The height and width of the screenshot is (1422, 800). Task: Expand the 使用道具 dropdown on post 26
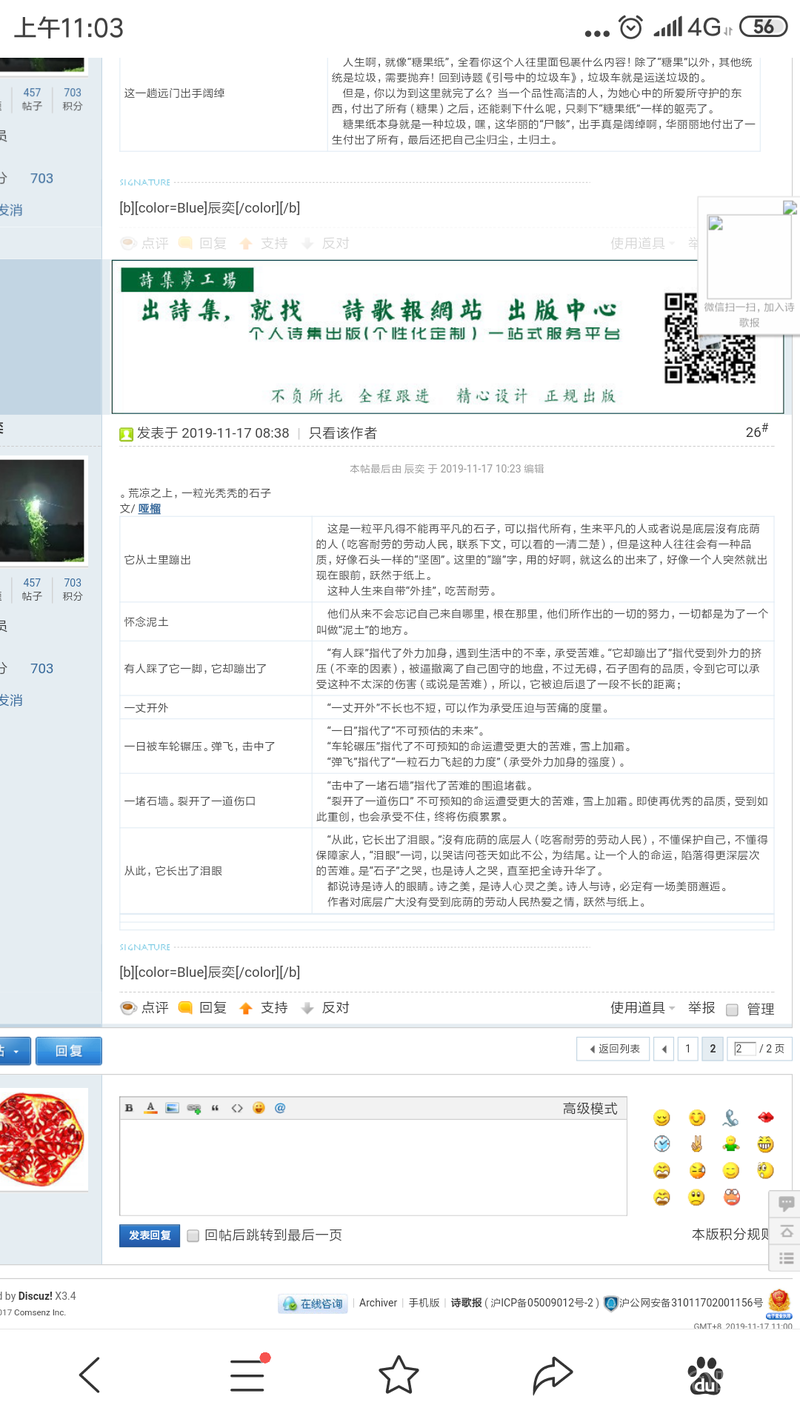click(x=642, y=1008)
